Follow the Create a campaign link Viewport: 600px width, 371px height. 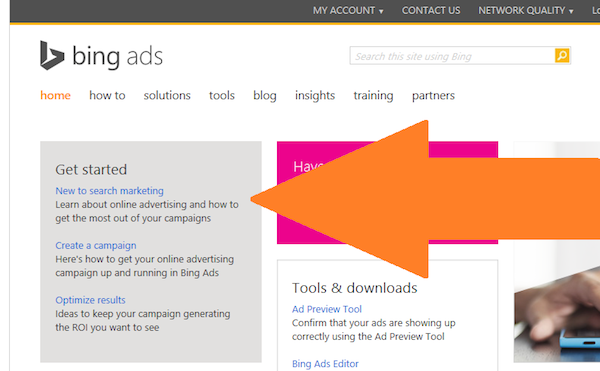click(x=96, y=245)
